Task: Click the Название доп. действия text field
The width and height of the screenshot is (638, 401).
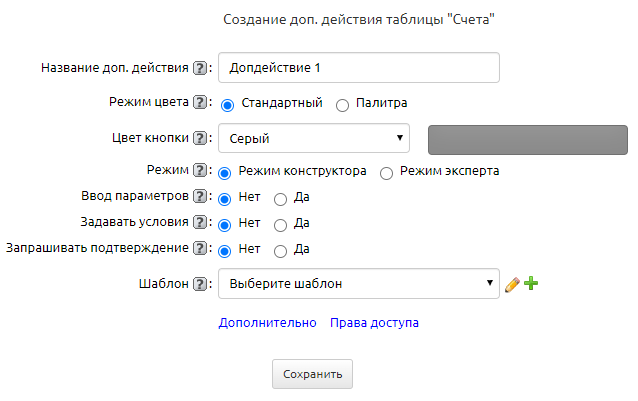Action: point(358,68)
